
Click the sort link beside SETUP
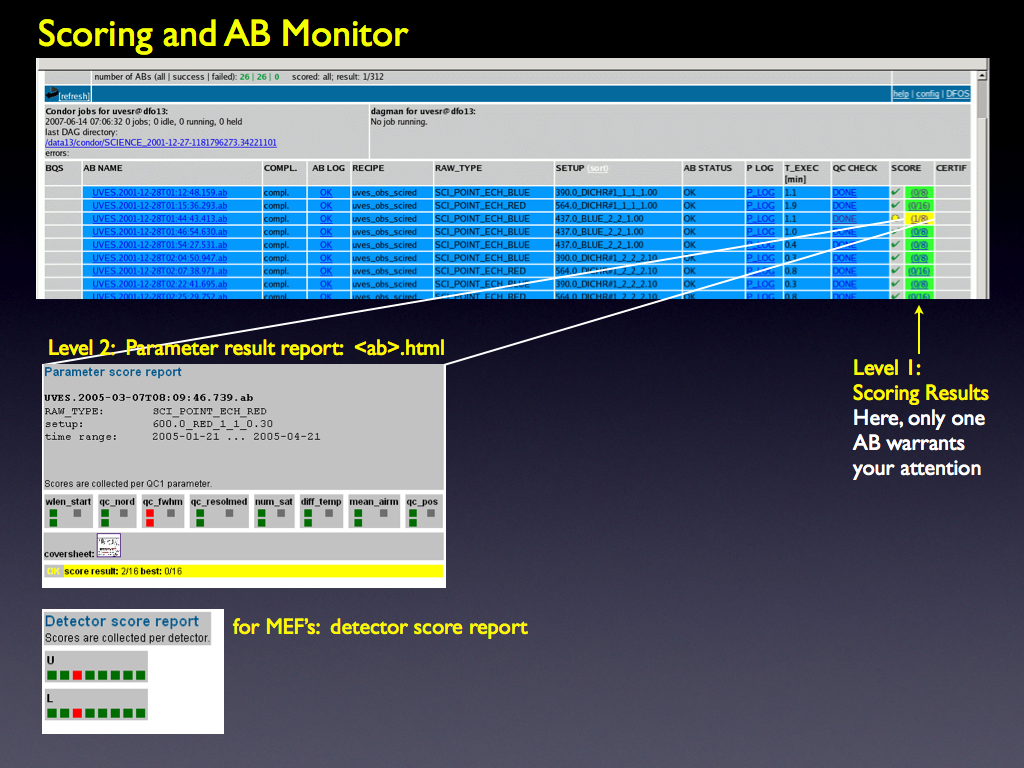point(598,168)
